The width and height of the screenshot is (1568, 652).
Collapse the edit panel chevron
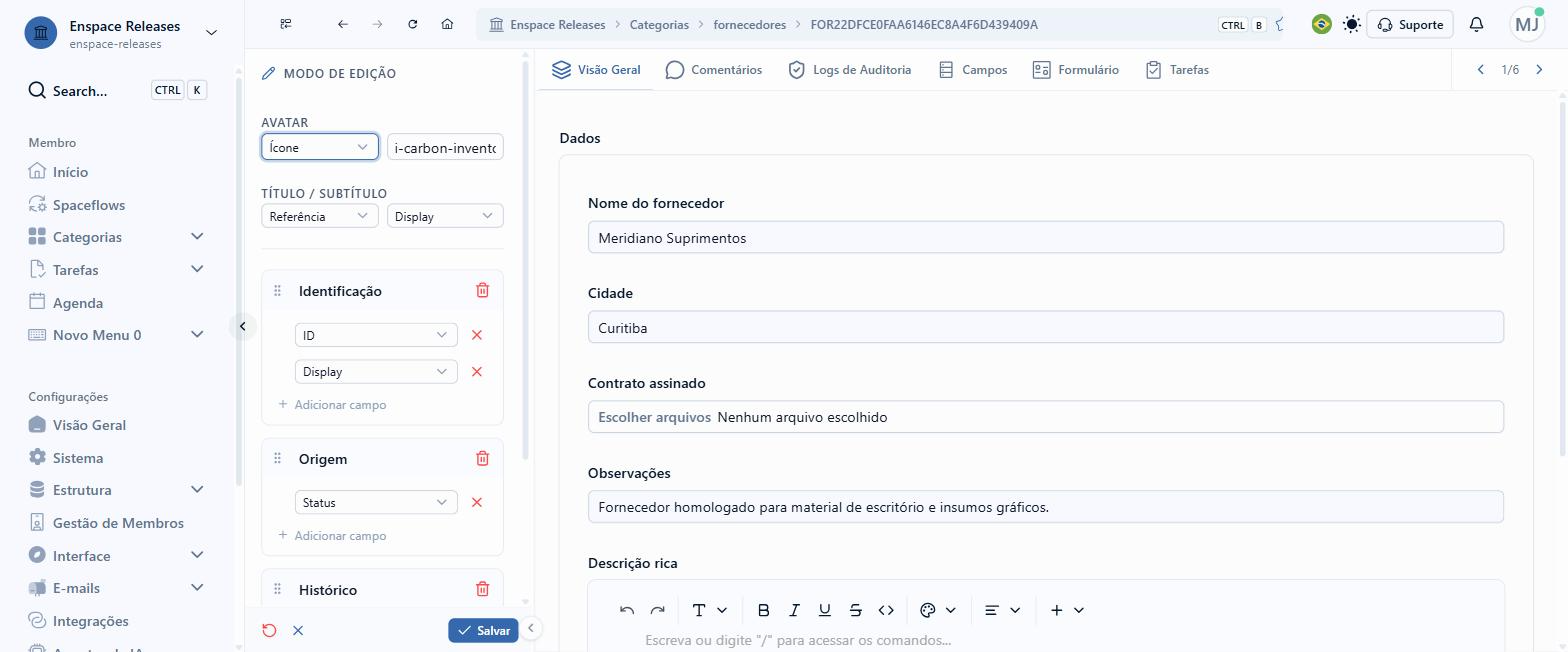531,628
